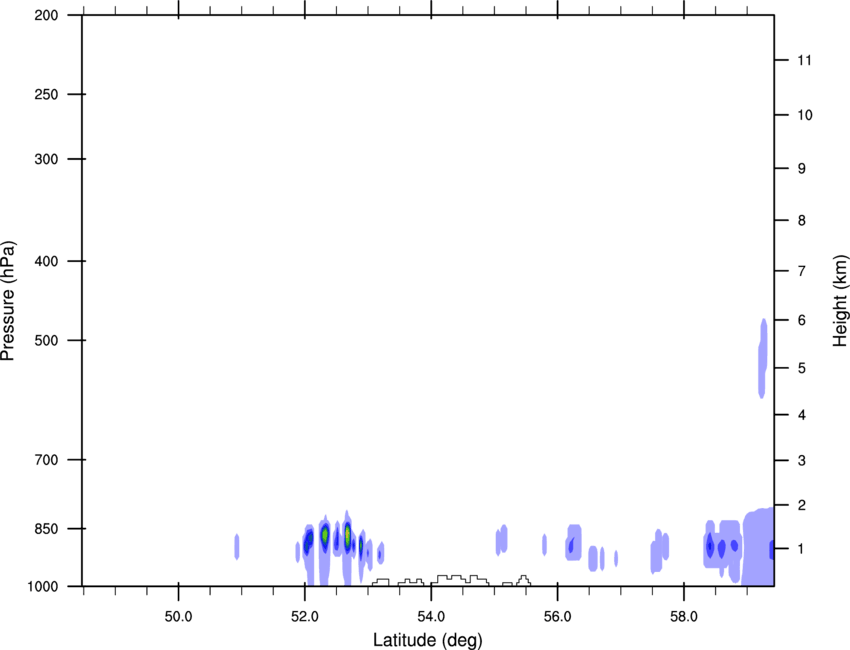Click the tall blue contour near 500 hPa

click(763, 358)
